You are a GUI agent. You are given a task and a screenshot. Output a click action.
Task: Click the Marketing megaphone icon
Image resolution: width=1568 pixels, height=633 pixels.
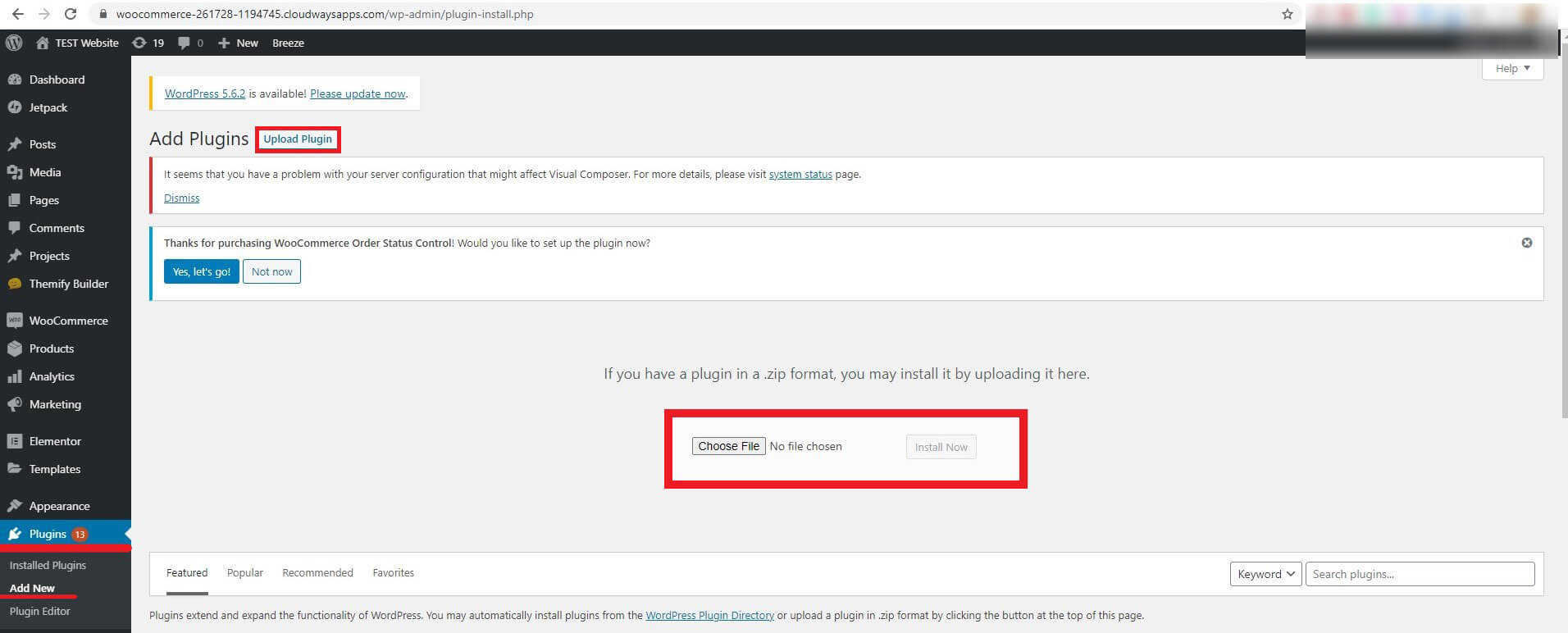coord(14,404)
